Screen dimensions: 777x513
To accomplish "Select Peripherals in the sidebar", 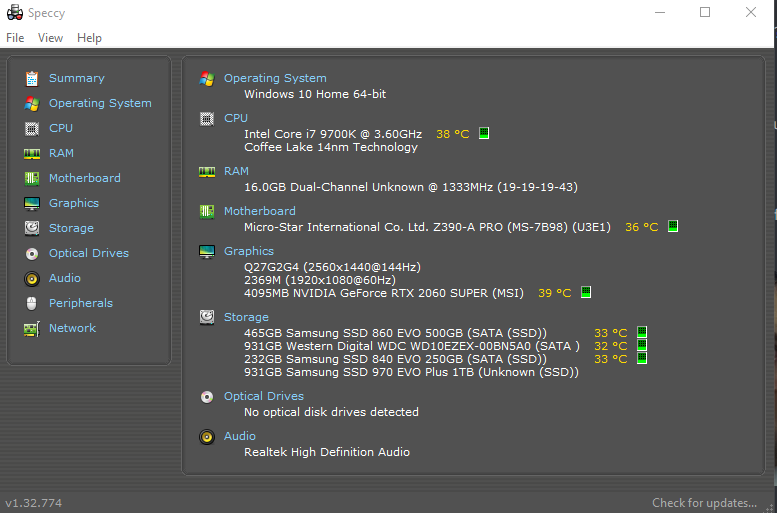I will tap(81, 303).
